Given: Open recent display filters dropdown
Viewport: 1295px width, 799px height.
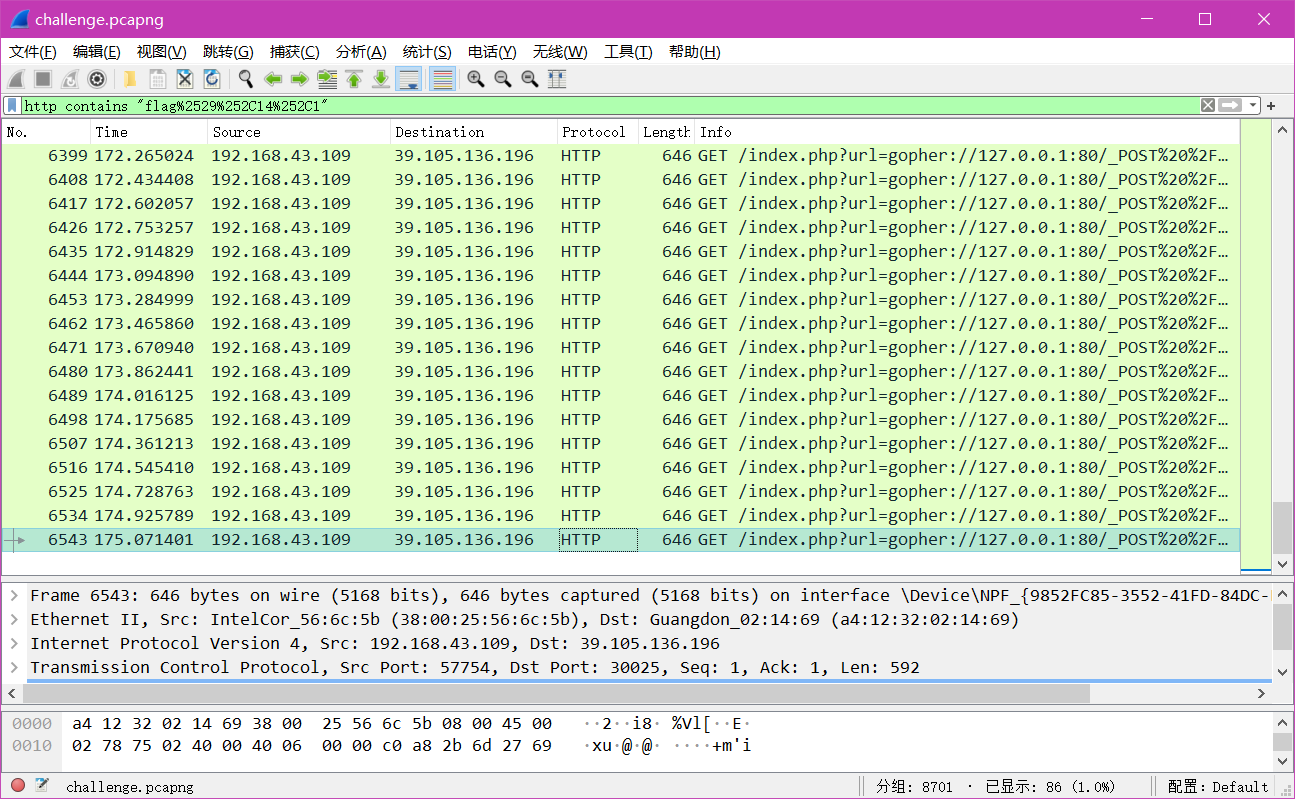Looking at the screenshot, I should [1252, 105].
